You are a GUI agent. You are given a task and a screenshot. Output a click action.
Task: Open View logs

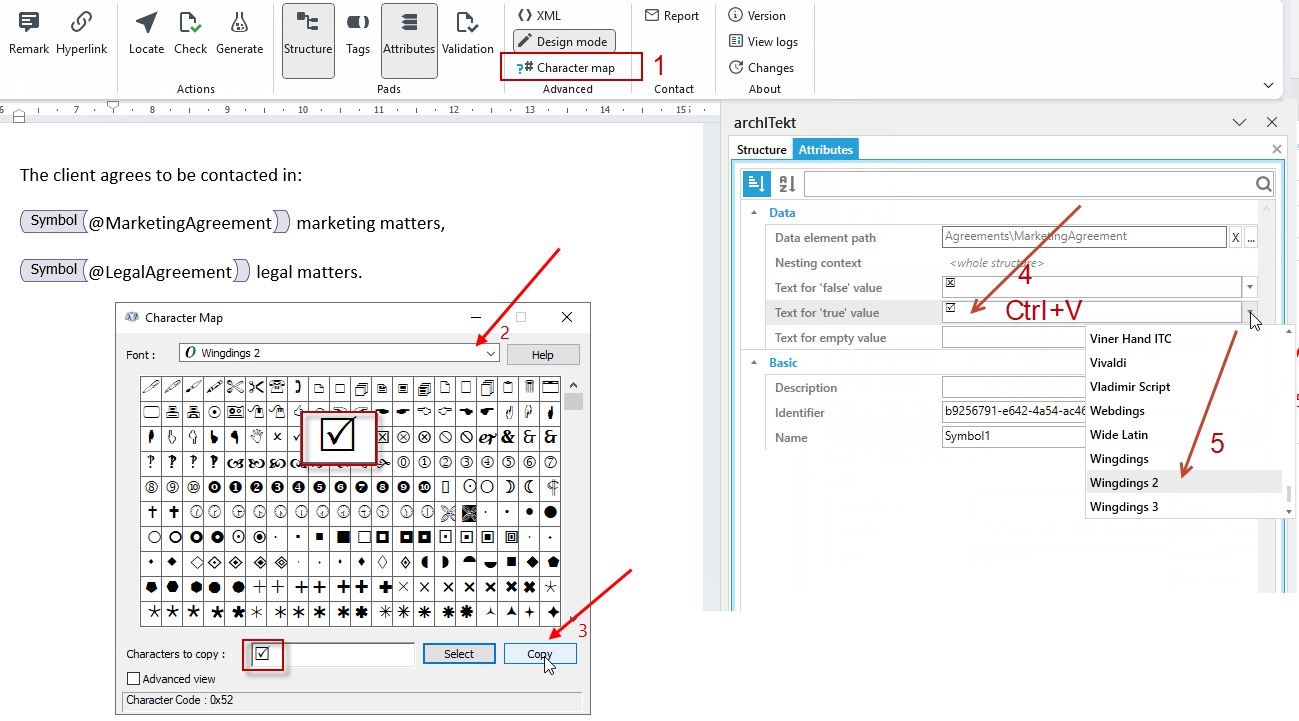coord(763,42)
